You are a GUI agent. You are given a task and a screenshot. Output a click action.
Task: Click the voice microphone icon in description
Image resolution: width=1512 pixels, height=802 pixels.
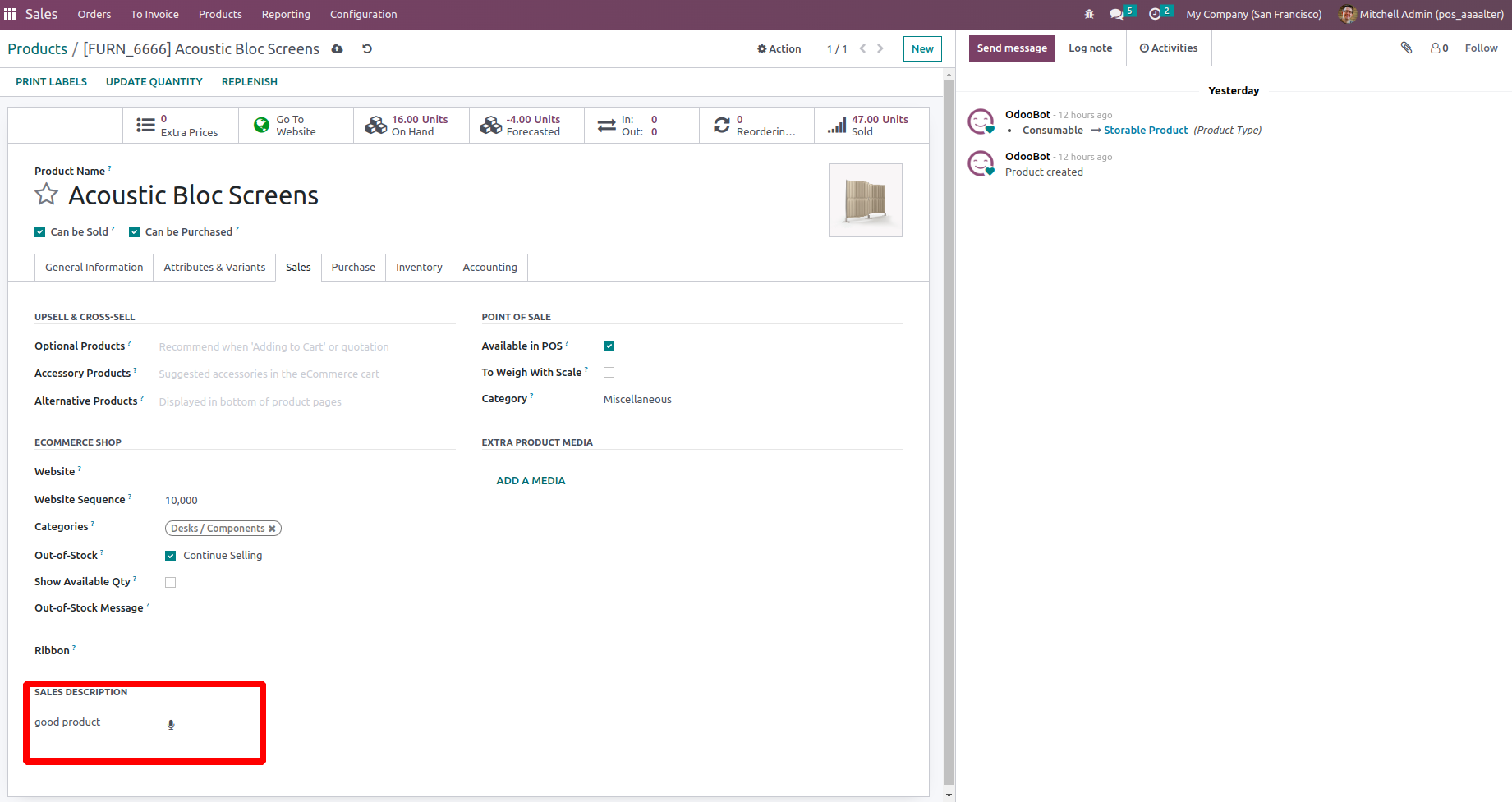[x=171, y=724]
